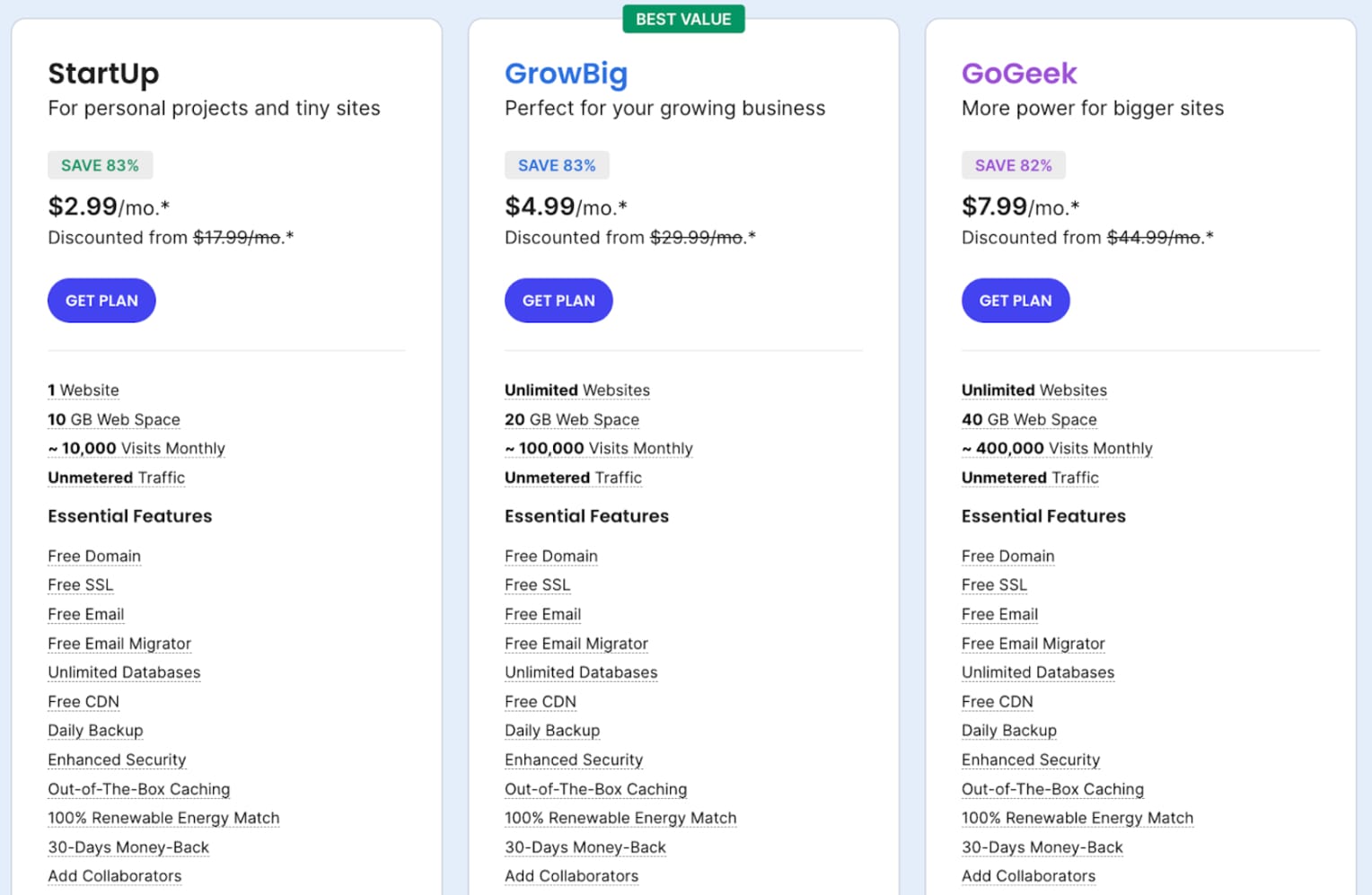
Task: Click GET PLAN for the StartUp plan
Action: coord(101,301)
